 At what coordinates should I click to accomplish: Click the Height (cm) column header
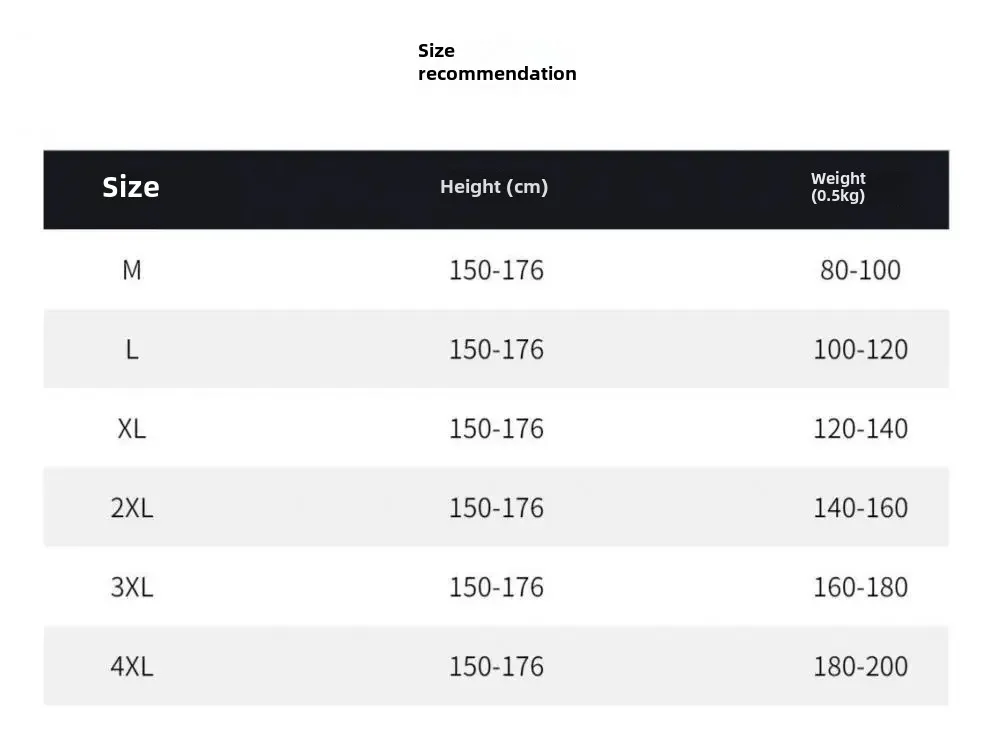pyautogui.click(x=494, y=187)
